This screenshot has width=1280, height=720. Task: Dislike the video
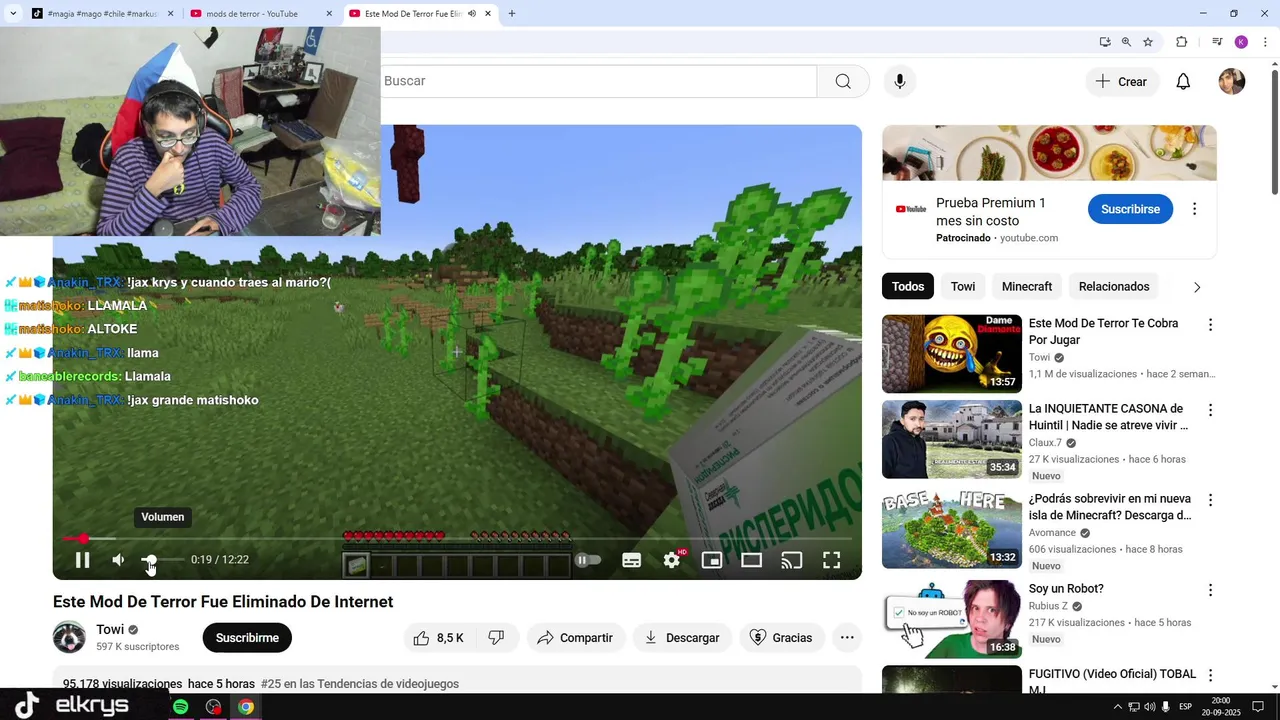click(x=497, y=638)
